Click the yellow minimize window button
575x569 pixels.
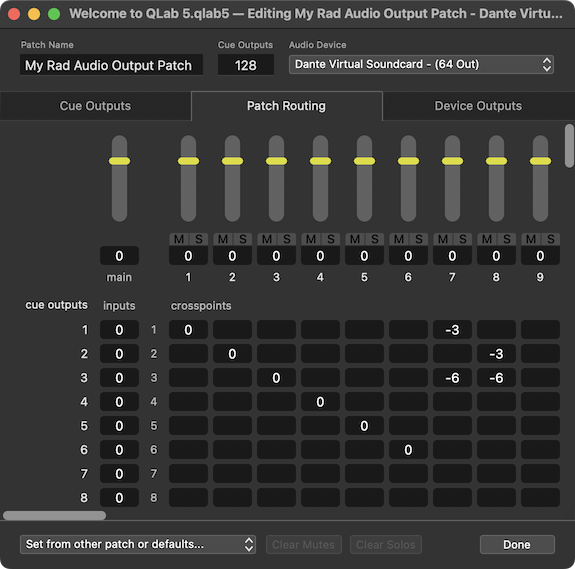click(34, 14)
